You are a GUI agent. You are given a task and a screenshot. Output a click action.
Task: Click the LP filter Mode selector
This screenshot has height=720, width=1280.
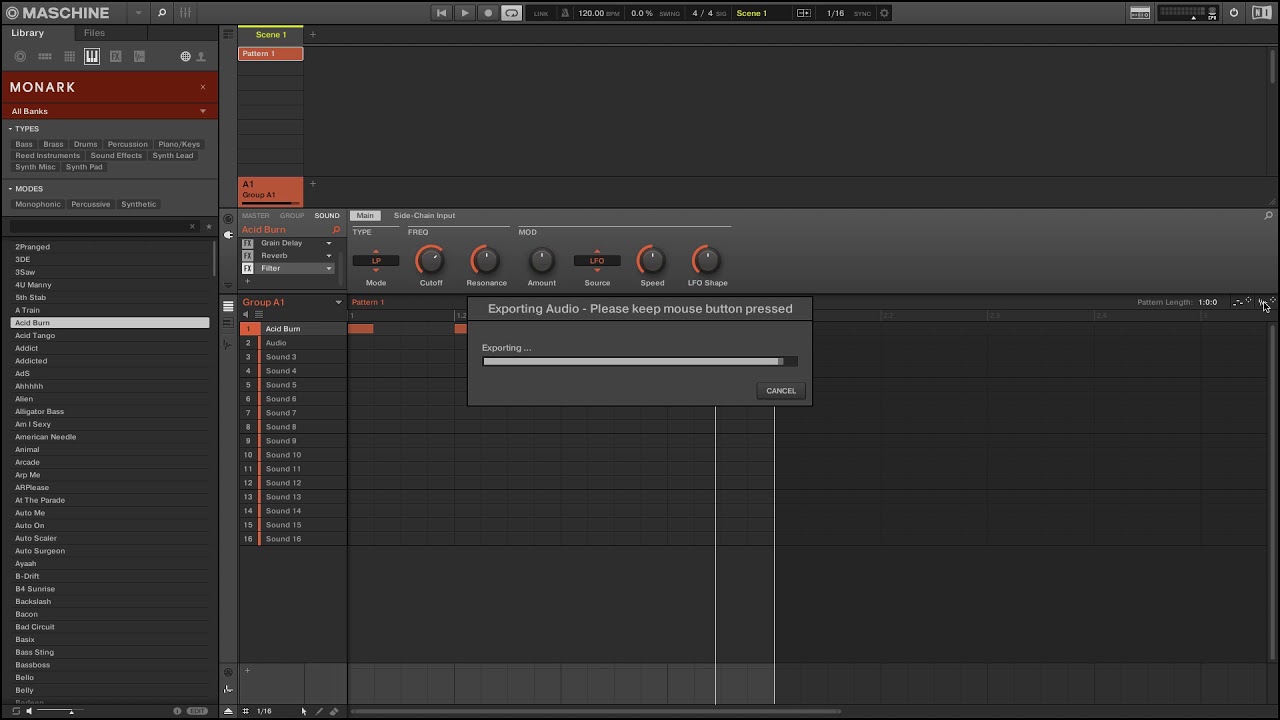(x=376, y=261)
